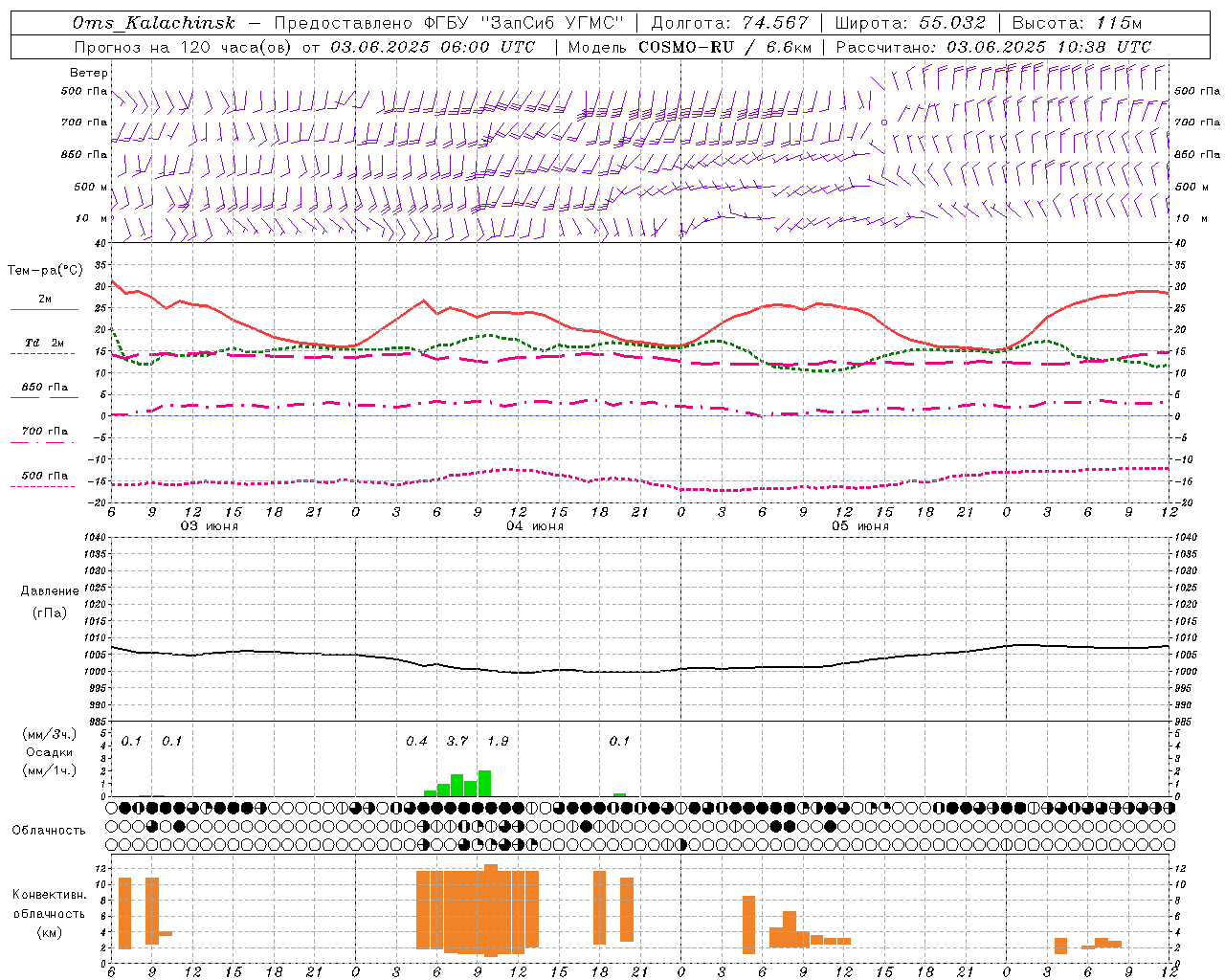Click the 500 гПа temperature legend entry
The image size is (1225, 980).
(x=44, y=476)
